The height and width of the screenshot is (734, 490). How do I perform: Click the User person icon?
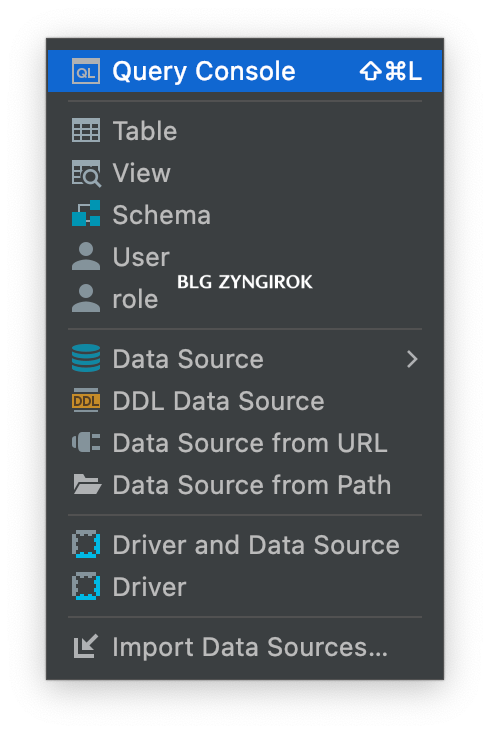[x=86, y=256]
